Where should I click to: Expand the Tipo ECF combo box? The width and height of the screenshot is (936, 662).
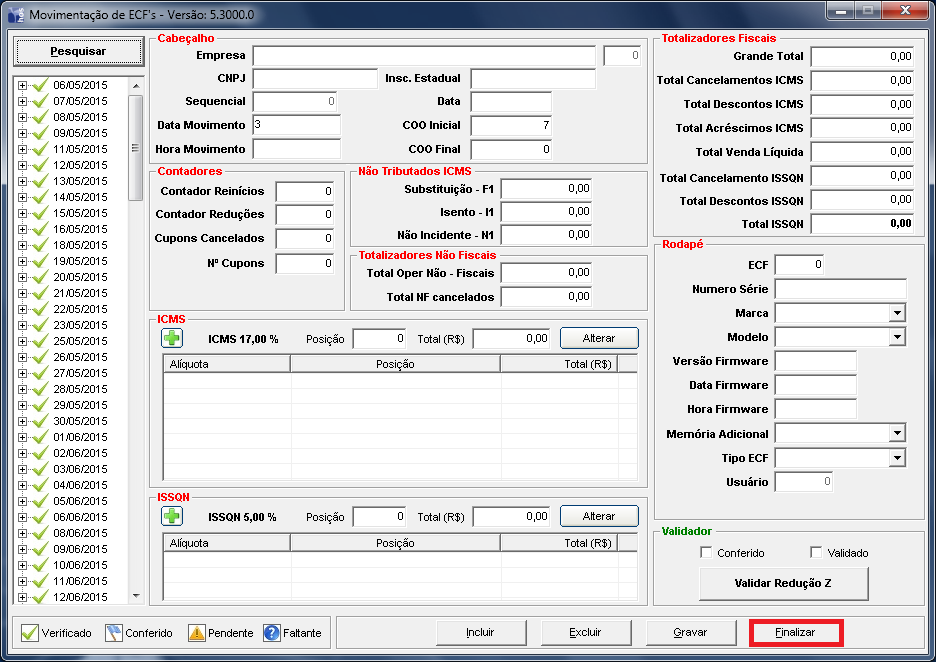tap(896, 457)
